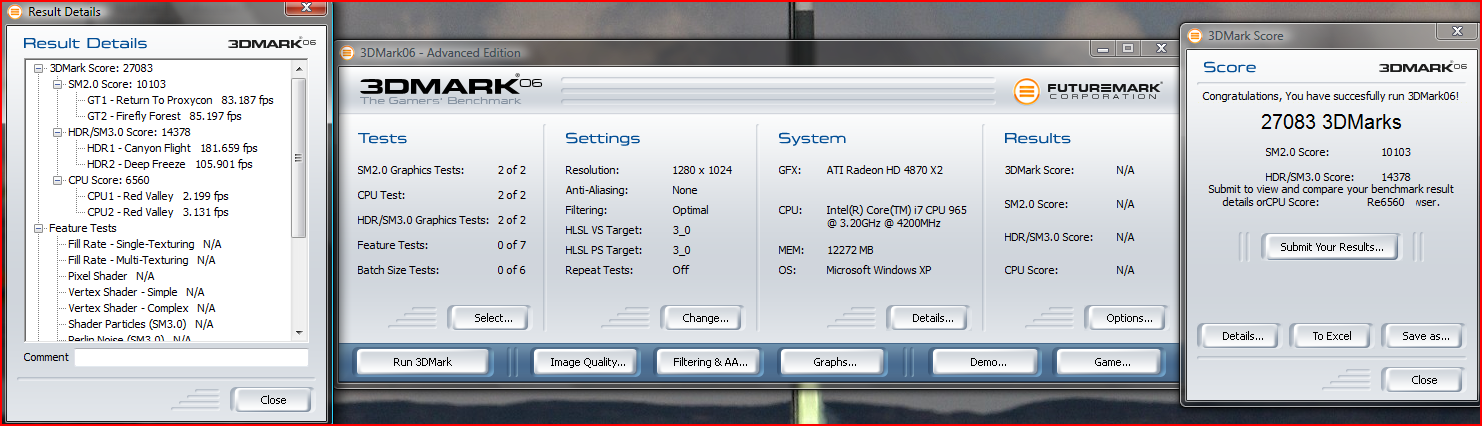Click the GFX value ATI Radeon HD 4870 X2
The width and height of the screenshot is (1482, 426).
tap(885, 170)
